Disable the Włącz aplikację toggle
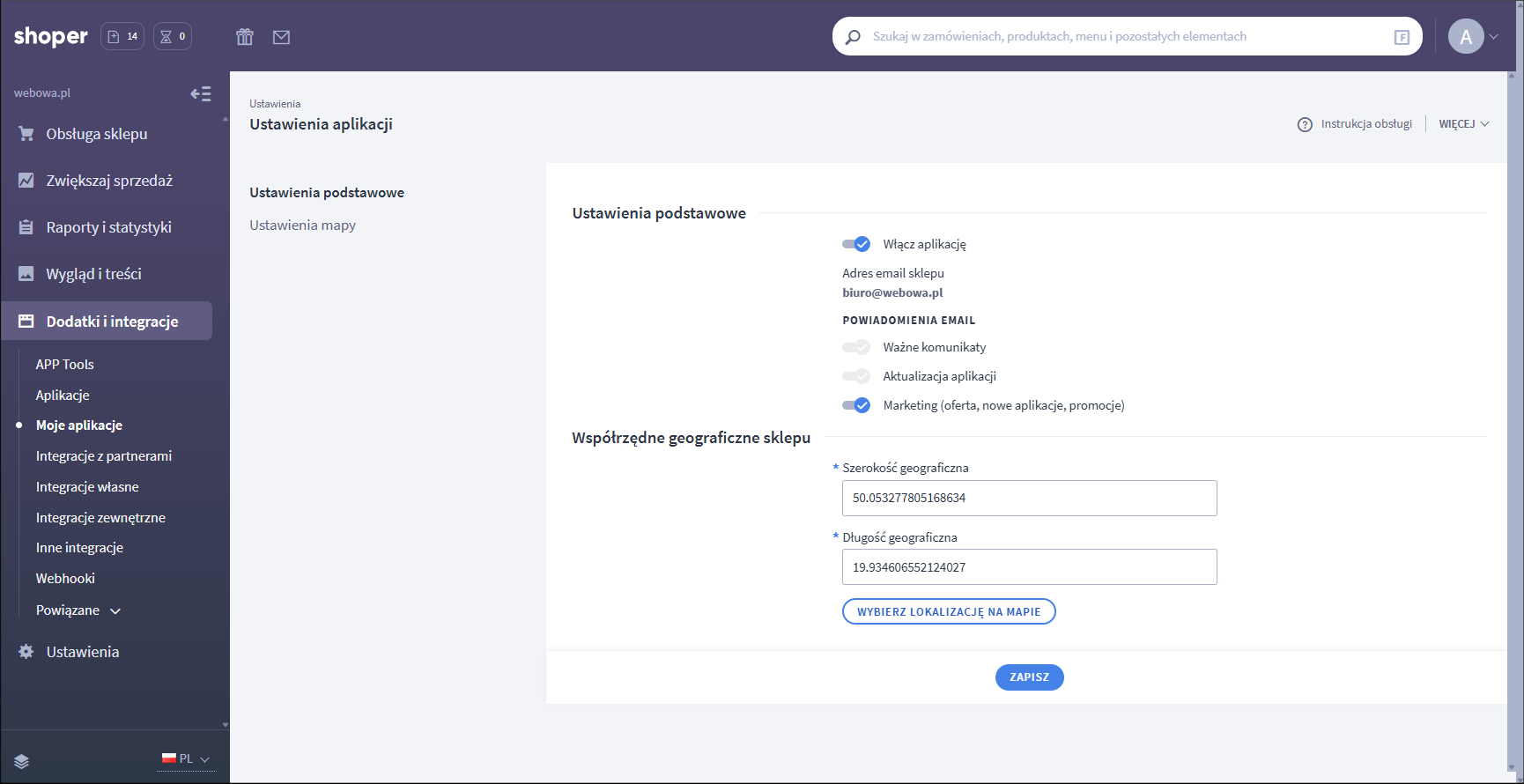Image resolution: width=1524 pixels, height=784 pixels. click(856, 244)
